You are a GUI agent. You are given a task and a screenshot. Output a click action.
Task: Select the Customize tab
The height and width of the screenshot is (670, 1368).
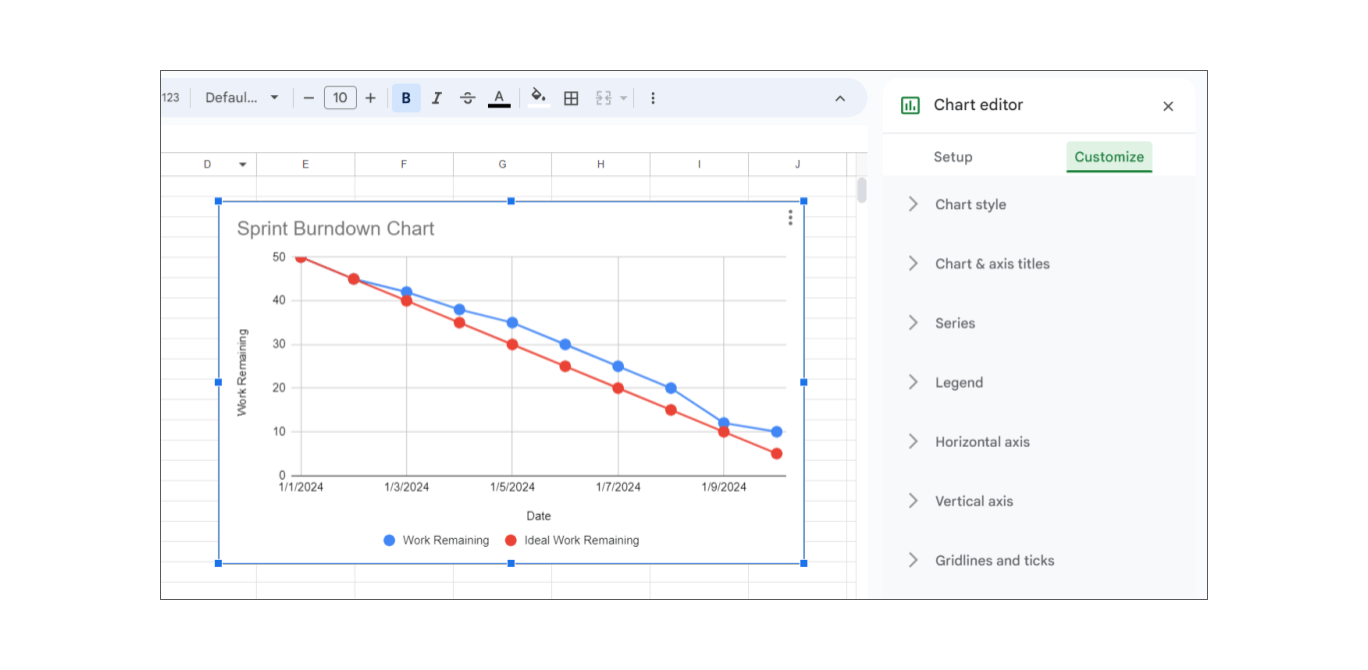coord(1109,157)
